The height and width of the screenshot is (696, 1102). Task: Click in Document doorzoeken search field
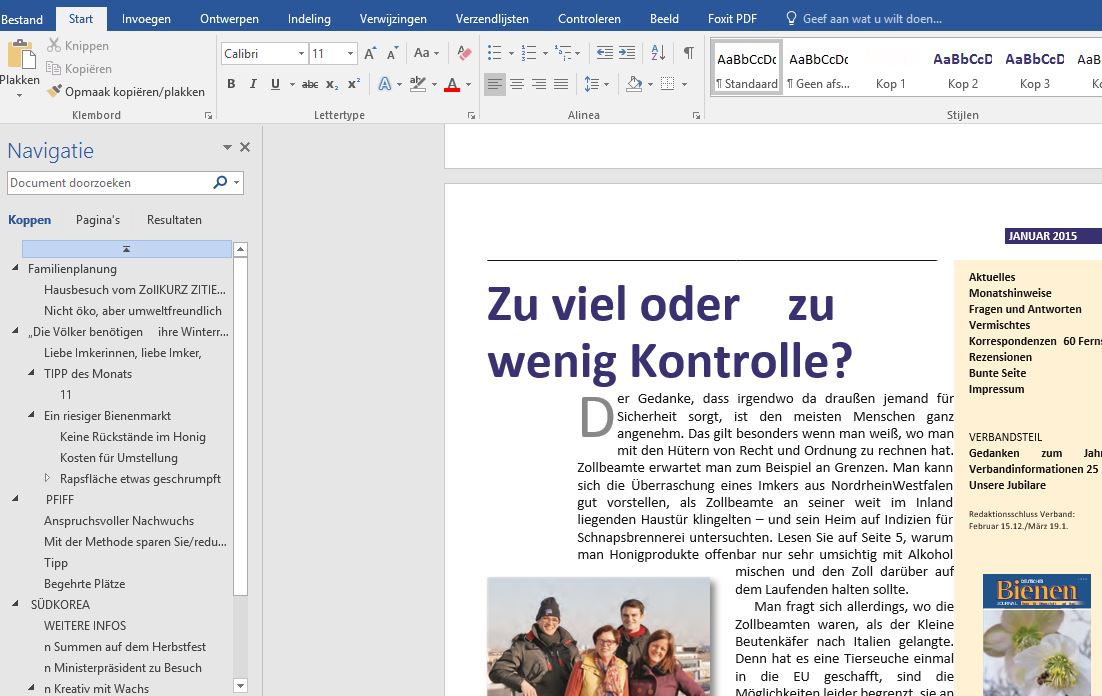[x=109, y=183]
